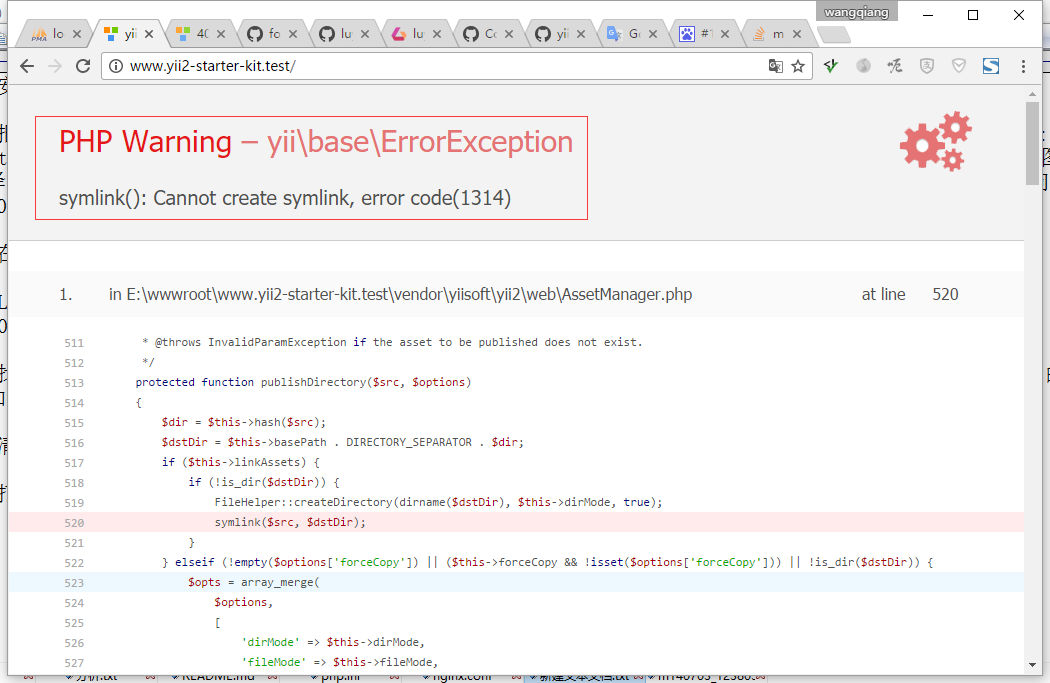View site information icon beside URL

pos(115,66)
